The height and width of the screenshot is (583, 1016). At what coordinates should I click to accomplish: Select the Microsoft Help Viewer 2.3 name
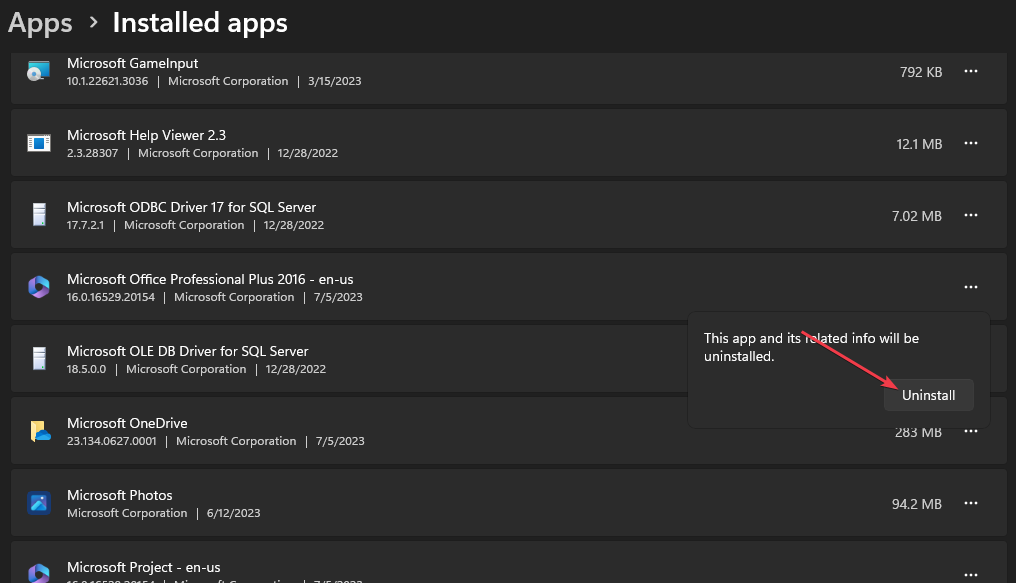coord(146,135)
